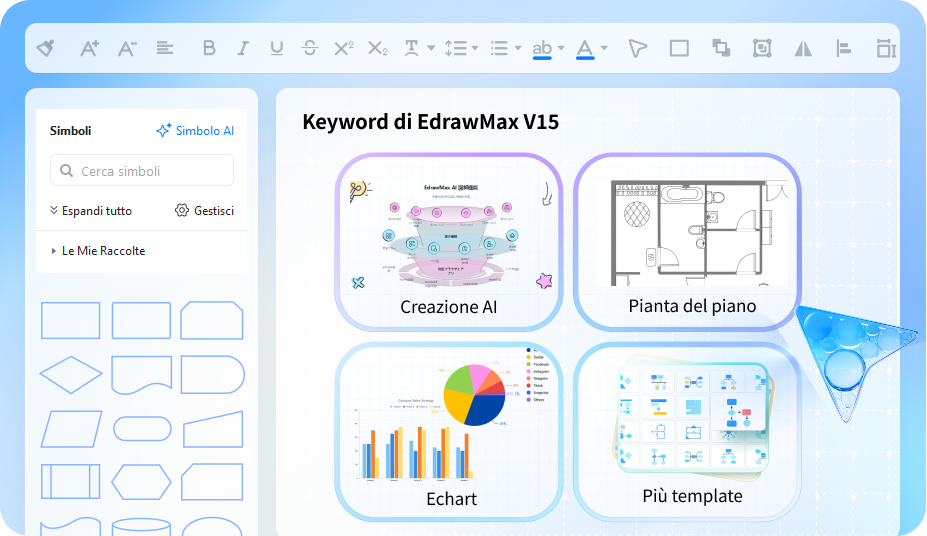This screenshot has height=536, width=927.
Task: Expand Le Mie Raccolte tree item
Action: point(98,251)
